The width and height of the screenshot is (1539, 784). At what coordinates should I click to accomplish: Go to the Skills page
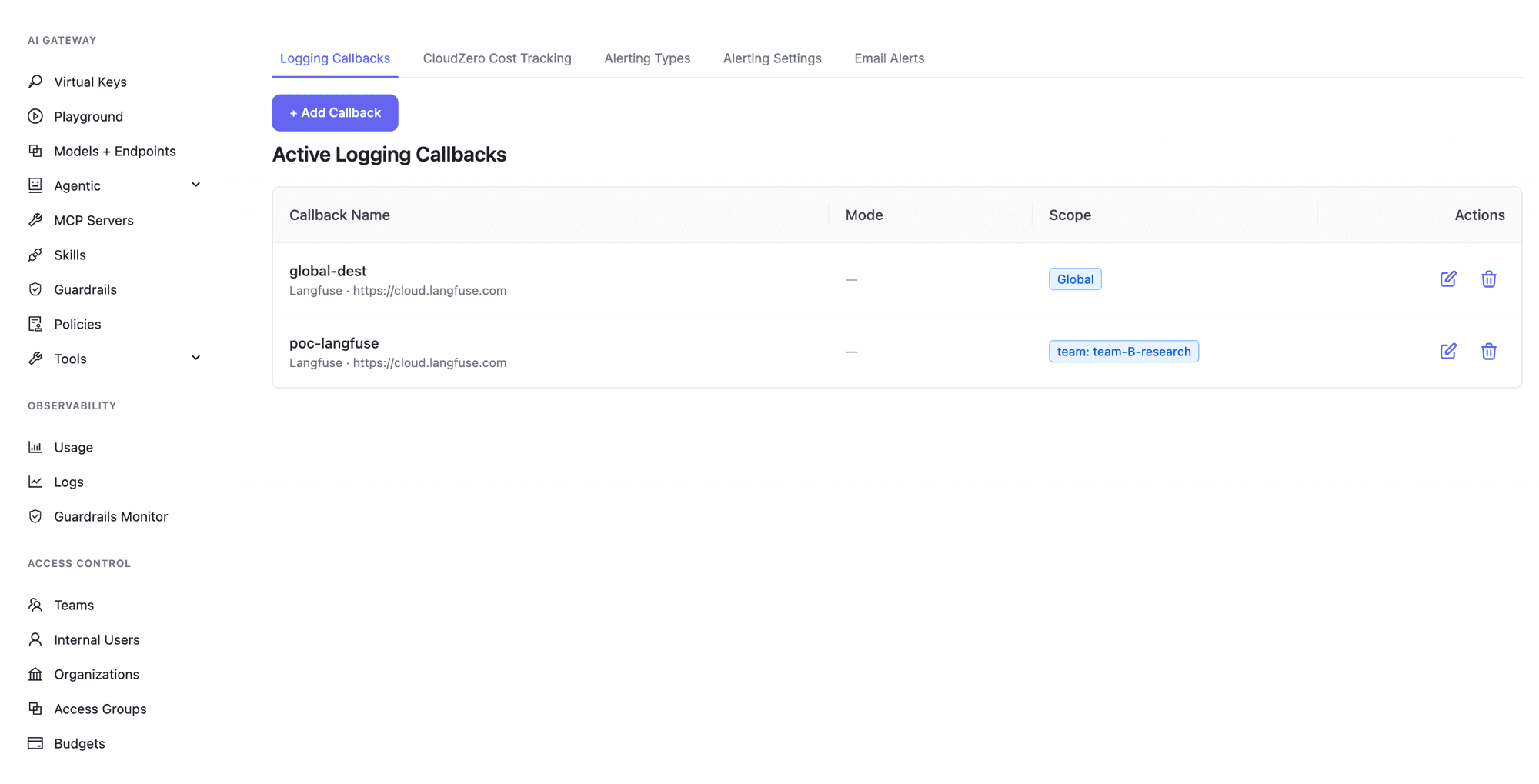coord(70,255)
